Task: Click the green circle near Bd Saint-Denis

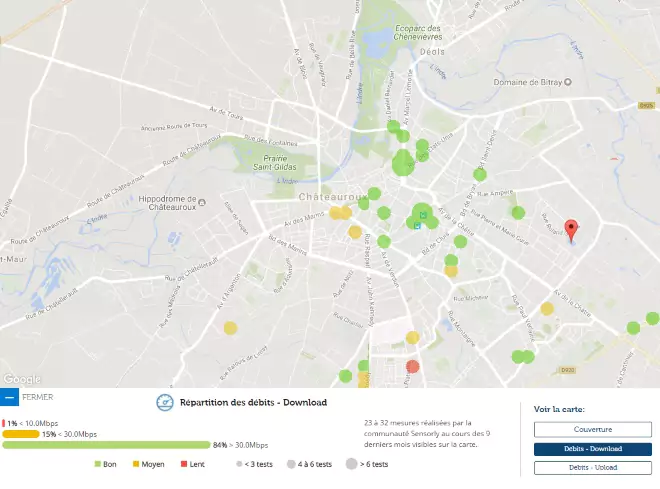Action: pos(480,174)
